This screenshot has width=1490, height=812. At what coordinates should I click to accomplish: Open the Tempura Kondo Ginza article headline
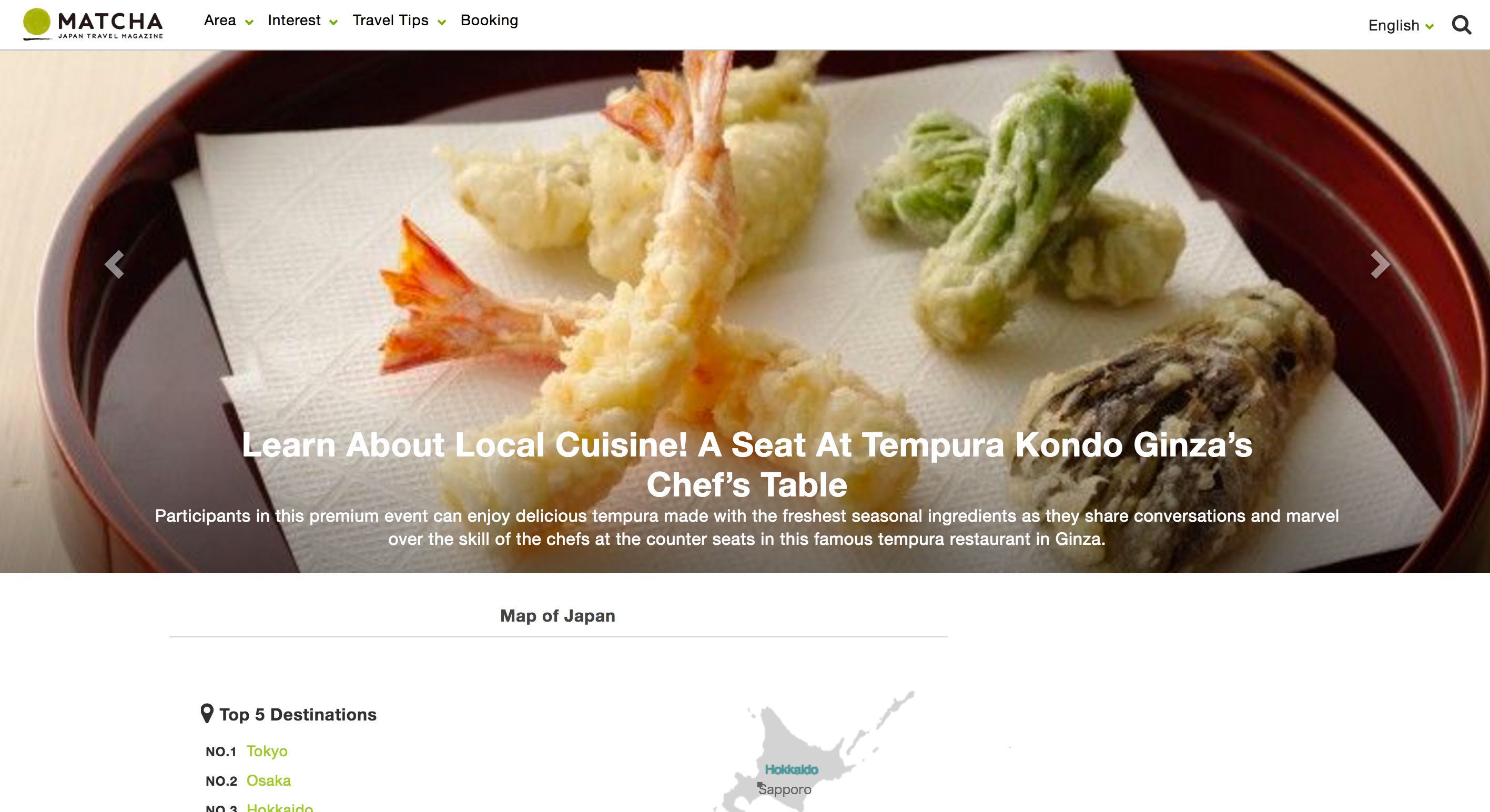pyautogui.click(x=747, y=464)
